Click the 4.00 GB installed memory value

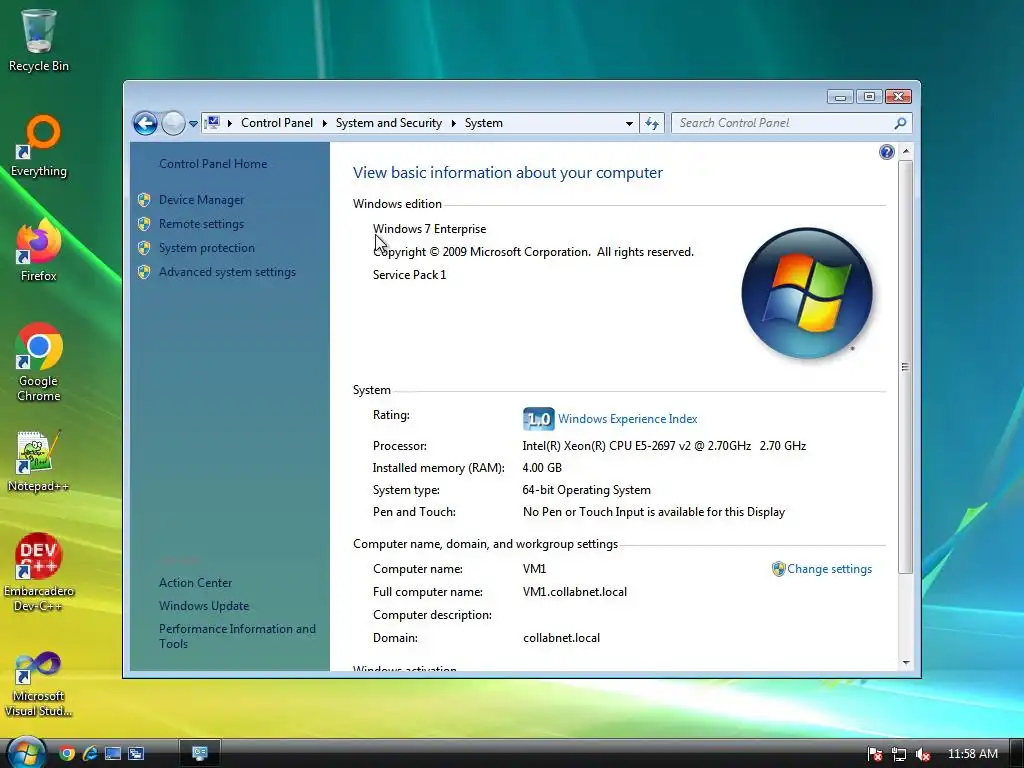(x=542, y=468)
